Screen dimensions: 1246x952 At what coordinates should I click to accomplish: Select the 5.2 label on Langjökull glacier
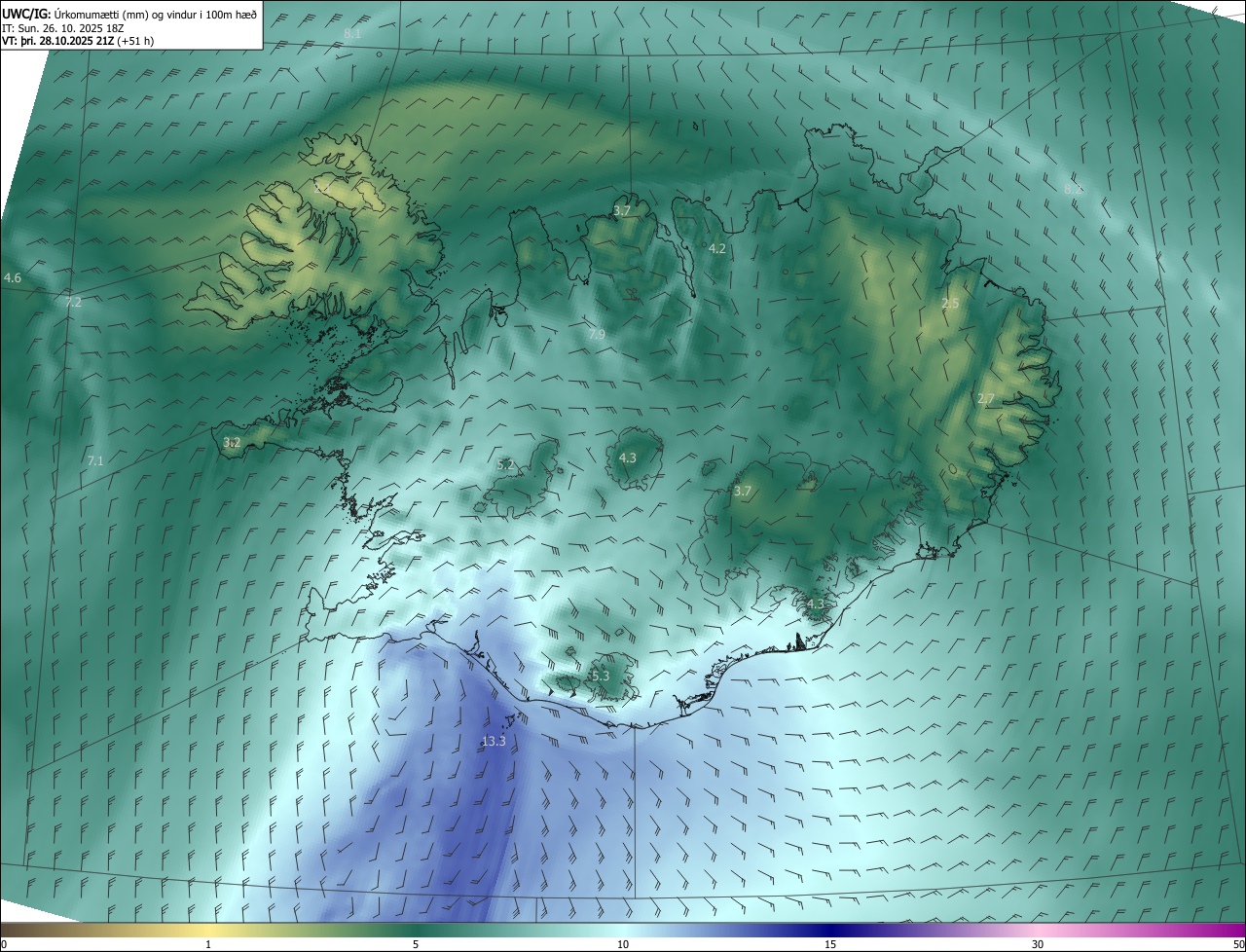(x=505, y=465)
